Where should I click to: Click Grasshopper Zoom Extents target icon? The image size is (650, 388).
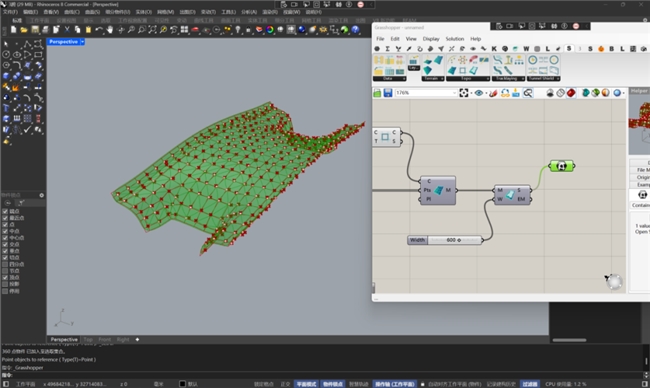tap(464, 93)
